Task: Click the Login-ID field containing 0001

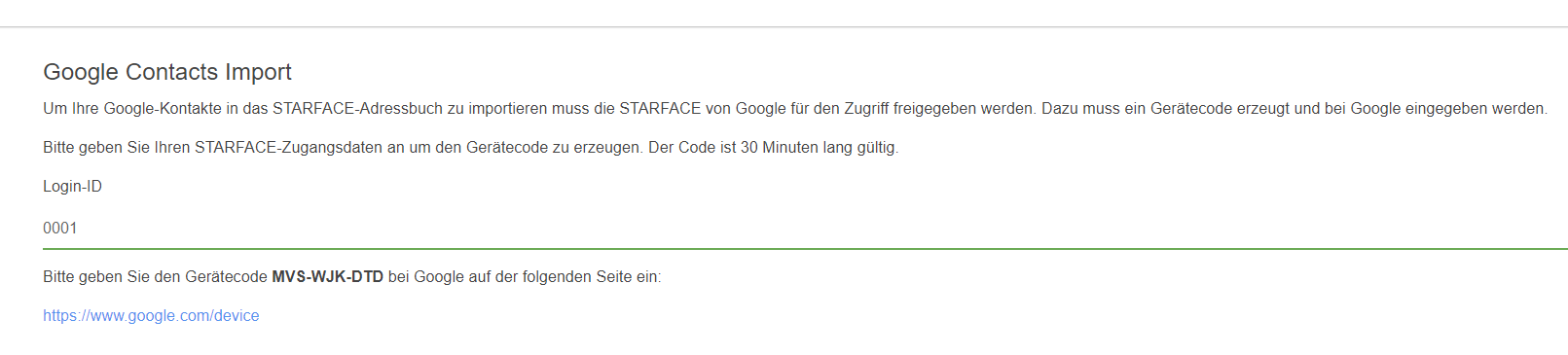Action: [805, 228]
